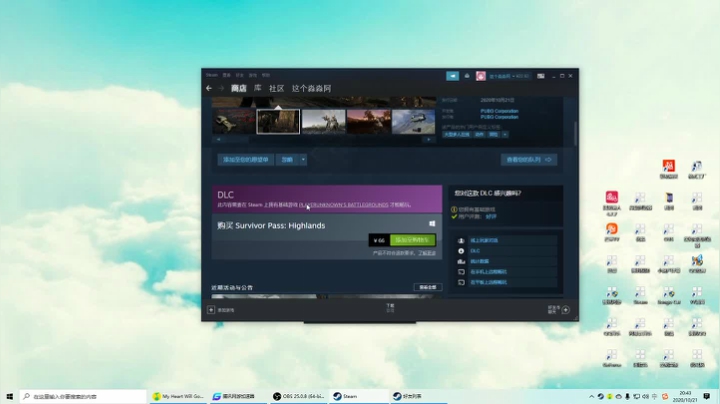Switch to My Heart Will Go taskbar item
Image resolution: width=720 pixels, height=404 pixels.
click(179, 396)
